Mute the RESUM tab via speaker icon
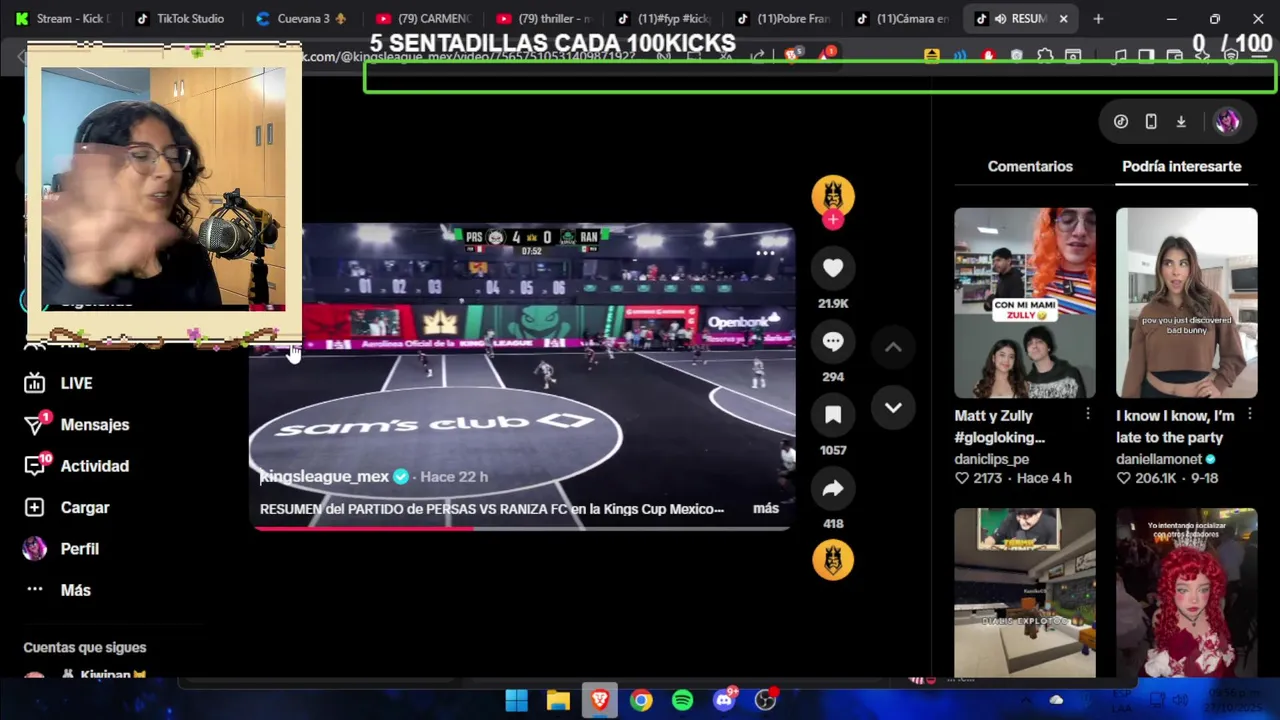This screenshot has height=720, width=1280. [x=1000, y=18]
